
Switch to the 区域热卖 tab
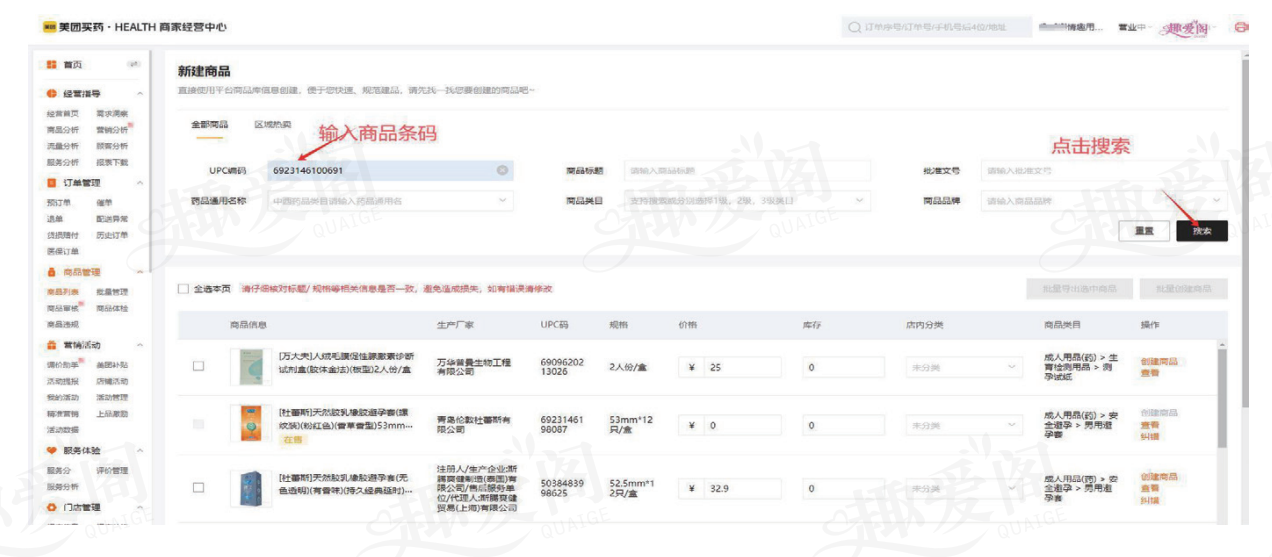[272, 125]
